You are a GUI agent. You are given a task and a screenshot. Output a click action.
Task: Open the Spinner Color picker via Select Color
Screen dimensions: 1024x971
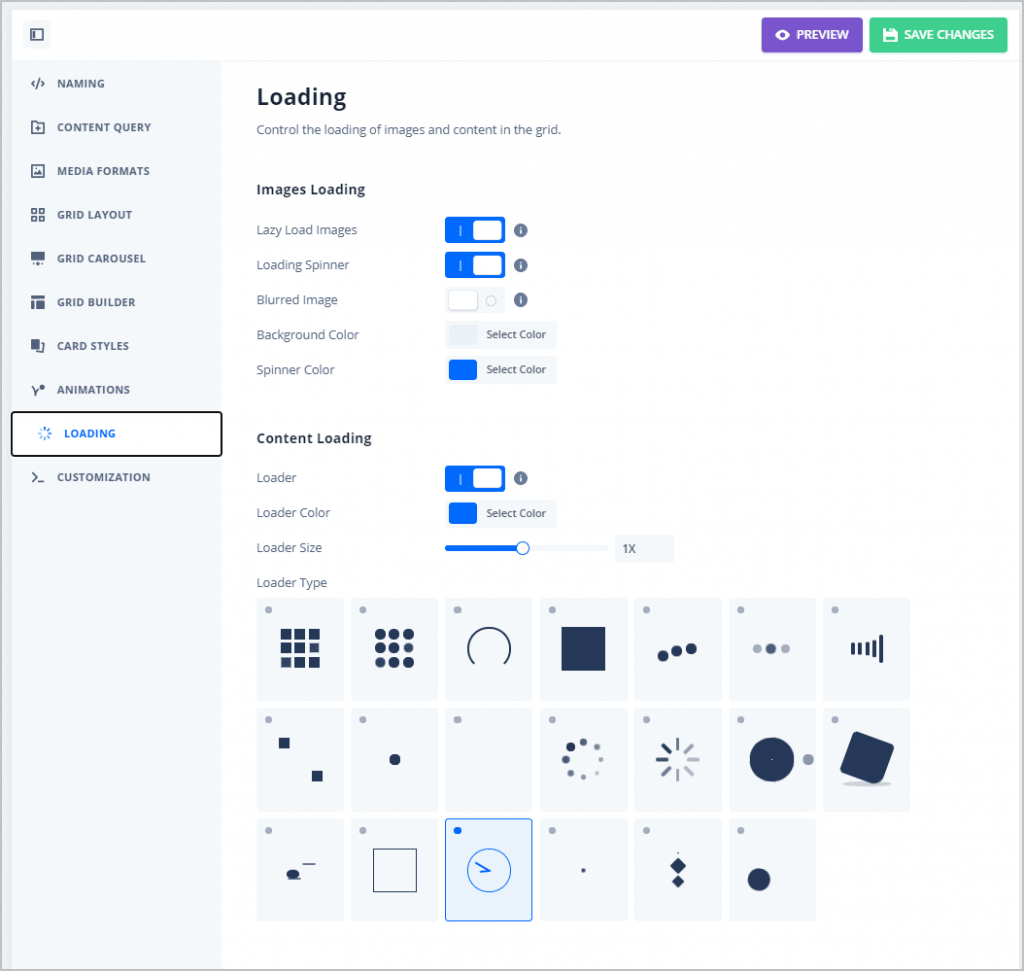(500, 369)
